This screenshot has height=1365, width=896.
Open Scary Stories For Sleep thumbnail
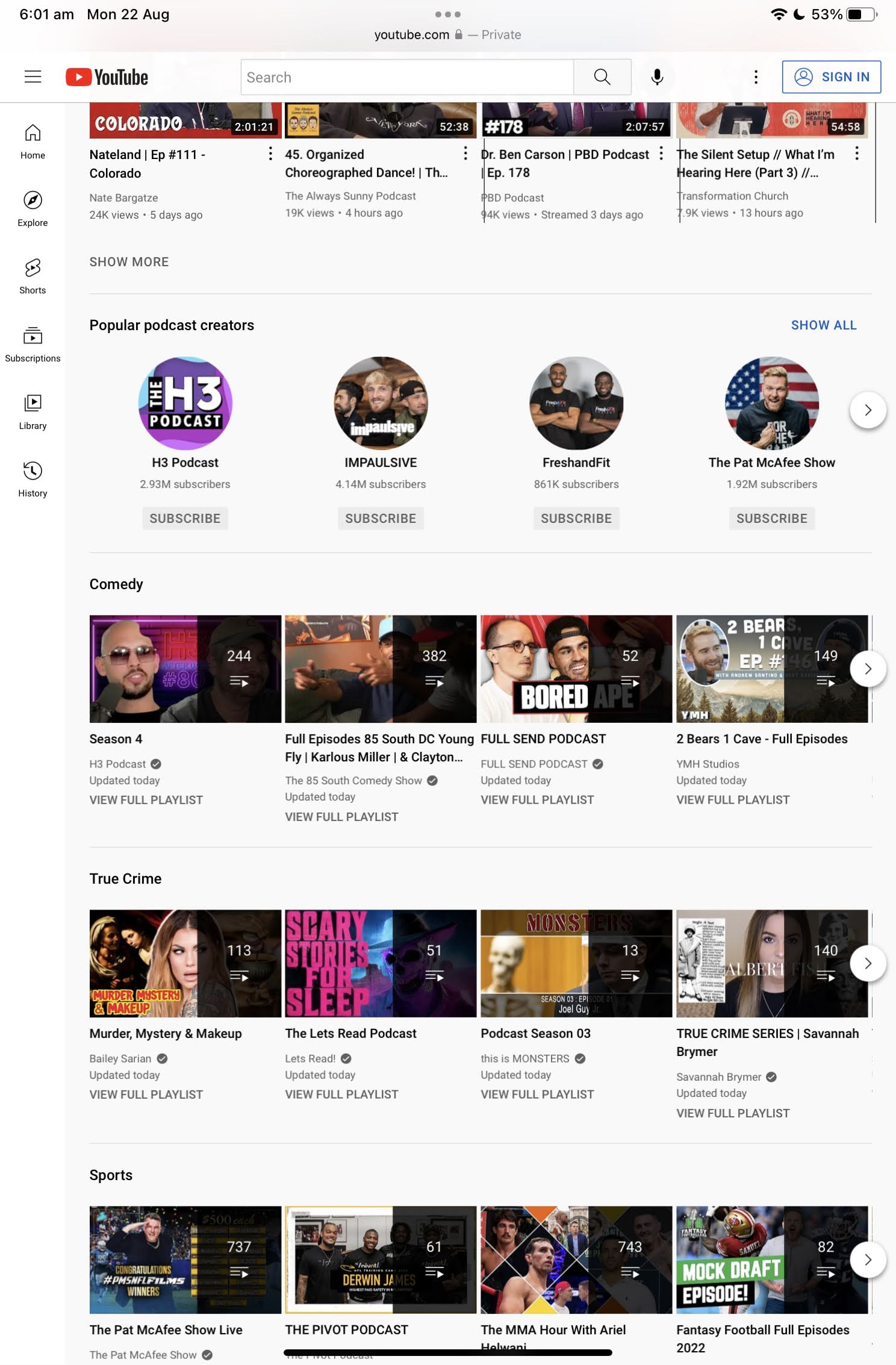click(381, 963)
